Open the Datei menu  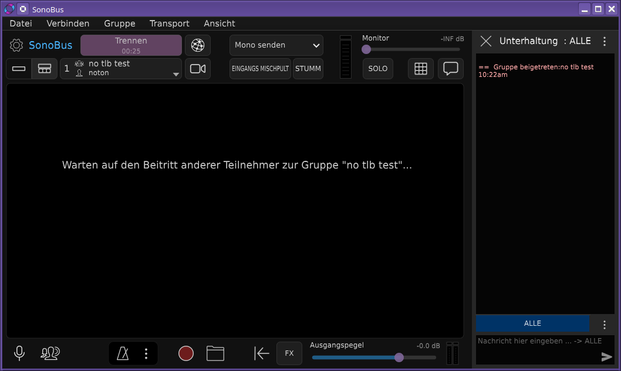point(21,23)
